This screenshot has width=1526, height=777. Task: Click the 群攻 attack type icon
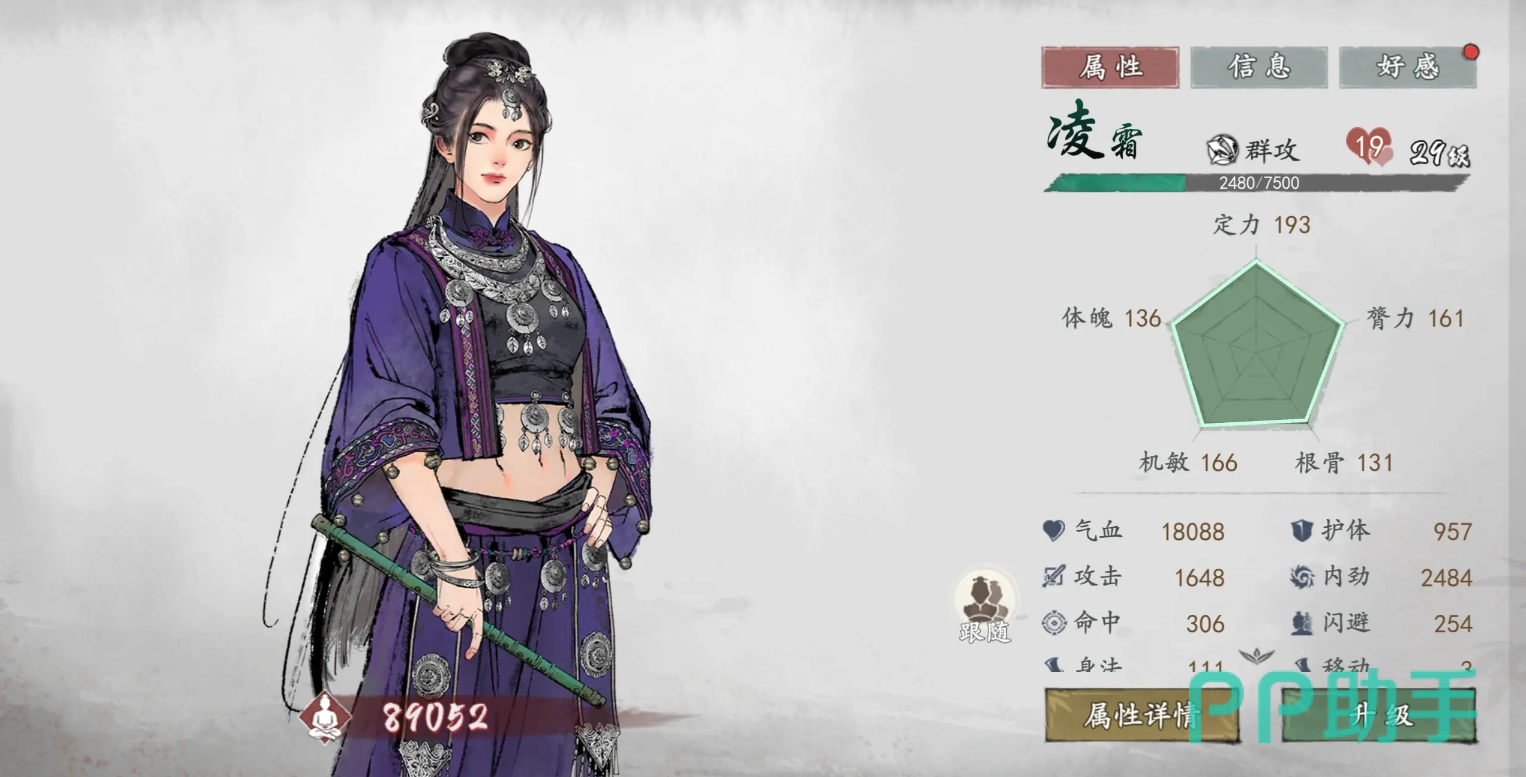pyautogui.click(x=1223, y=151)
